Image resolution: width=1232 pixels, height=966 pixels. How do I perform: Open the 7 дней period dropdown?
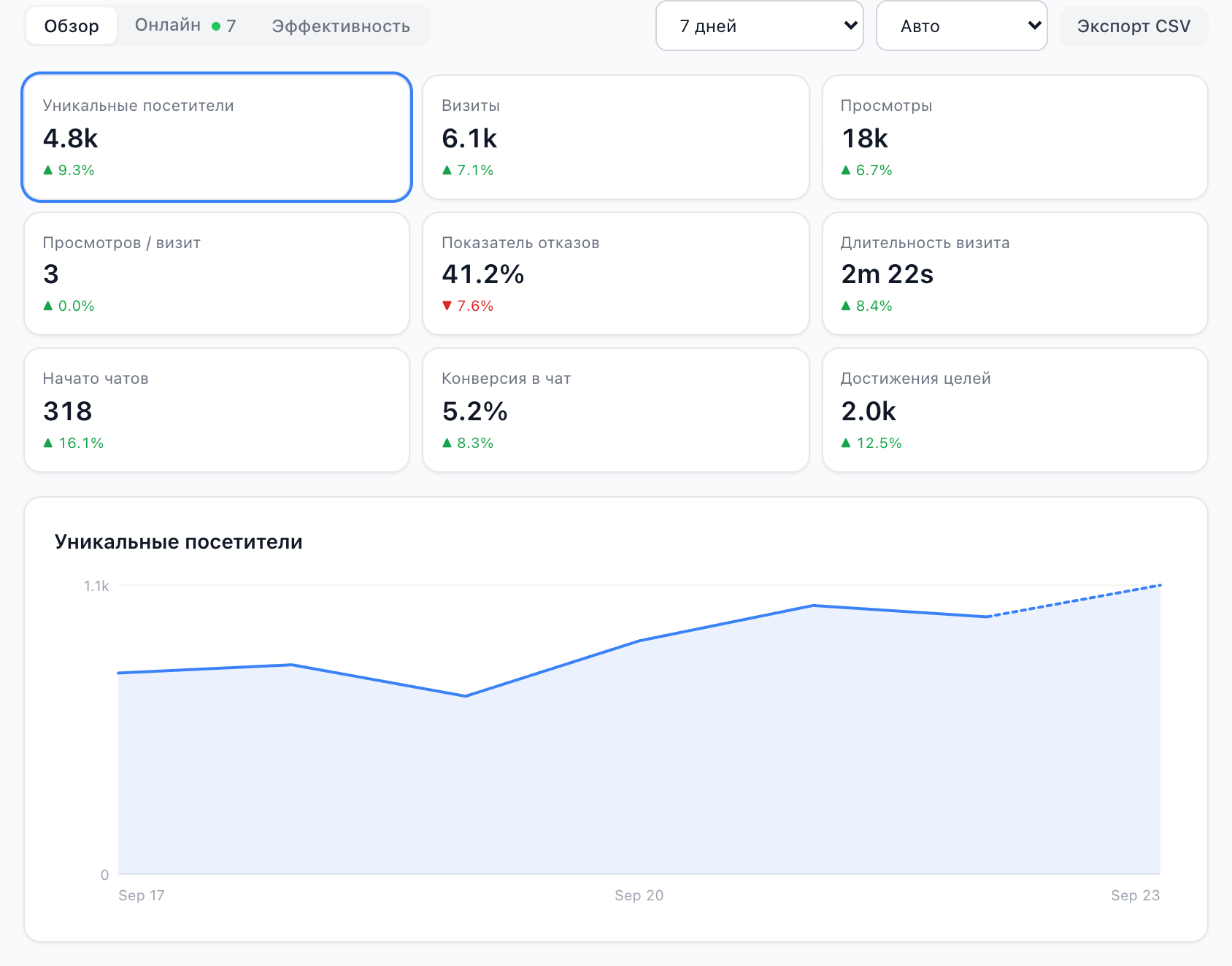click(760, 26)
